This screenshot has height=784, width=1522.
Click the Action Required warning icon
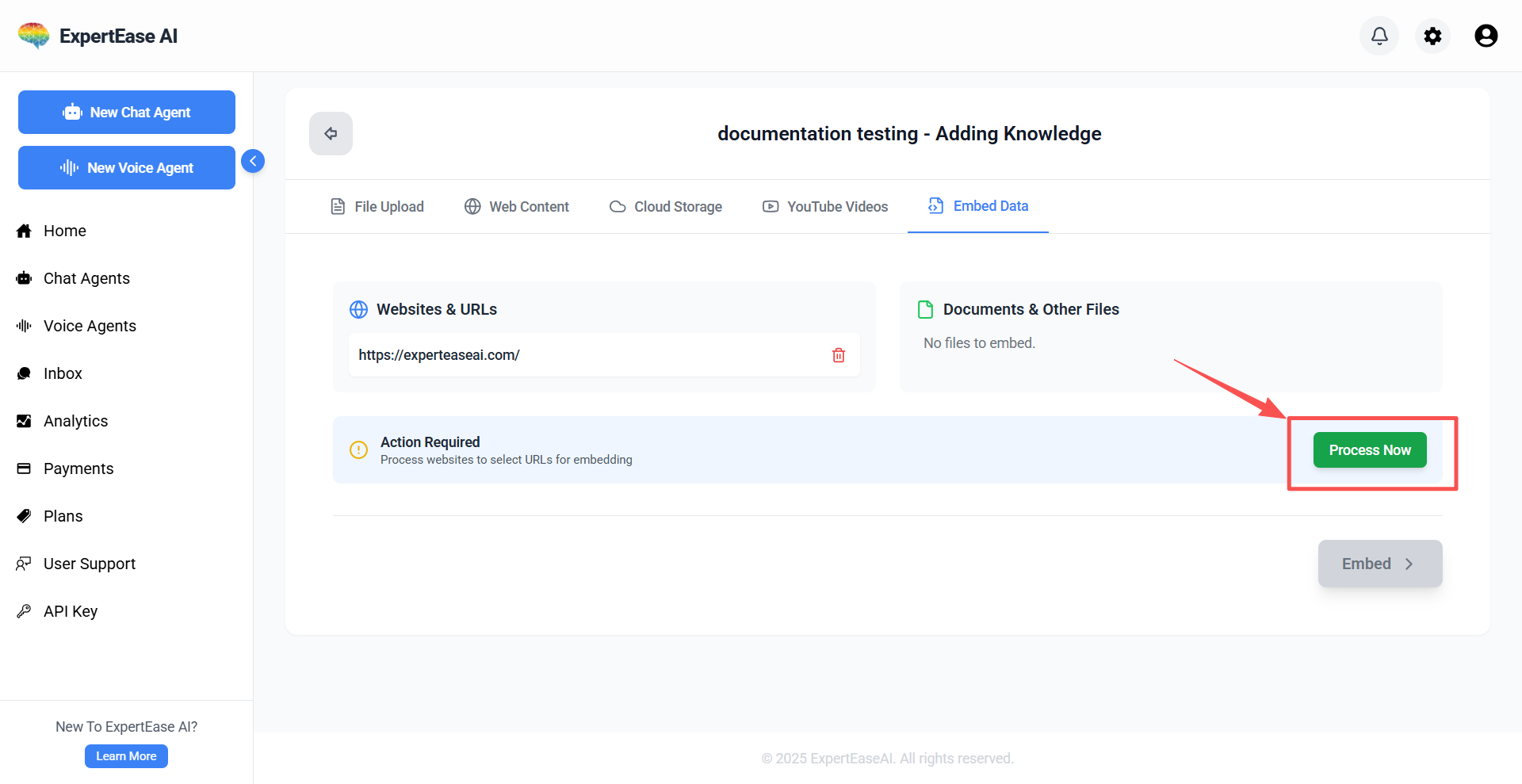pyautogui.click(x=358, y=450)
